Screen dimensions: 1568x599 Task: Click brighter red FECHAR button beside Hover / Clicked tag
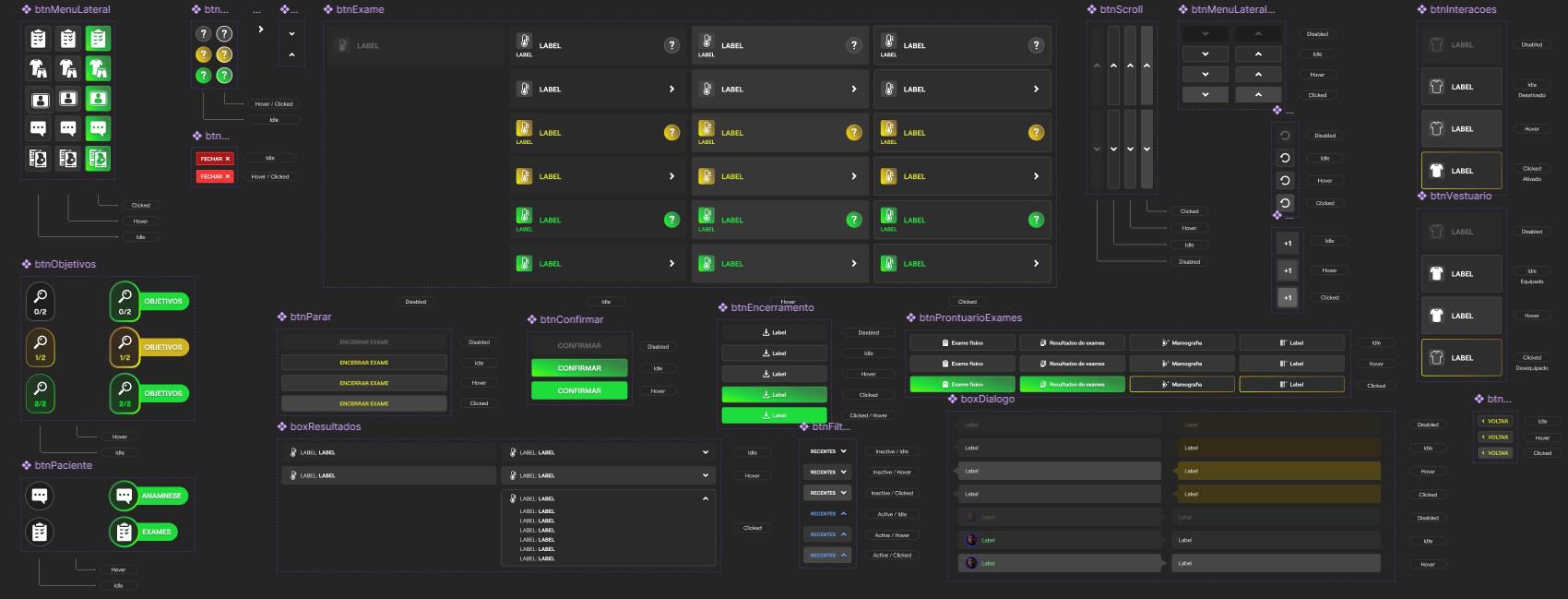point(214,176)
